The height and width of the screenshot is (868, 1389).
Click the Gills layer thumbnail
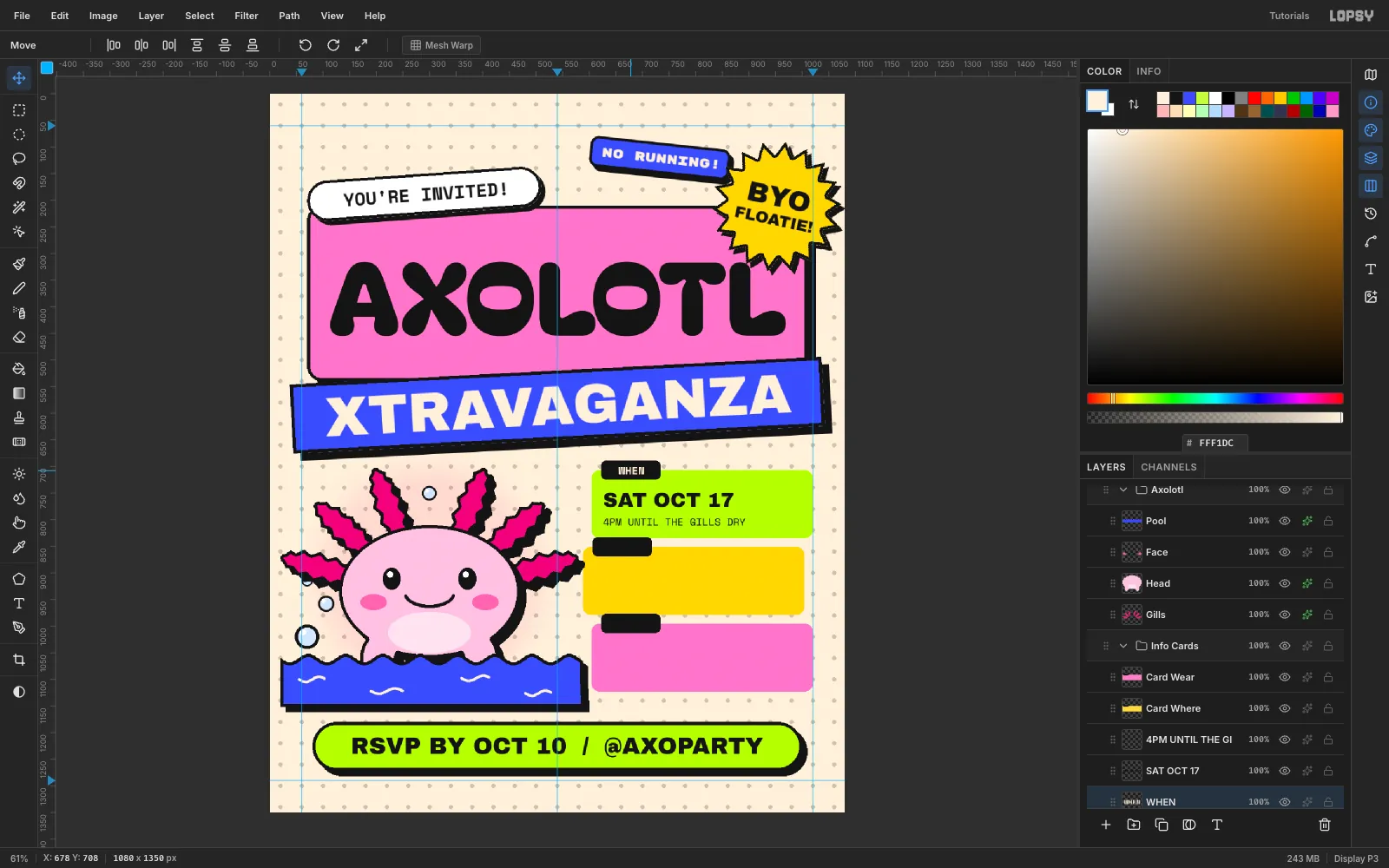[x=1132, y=615]
